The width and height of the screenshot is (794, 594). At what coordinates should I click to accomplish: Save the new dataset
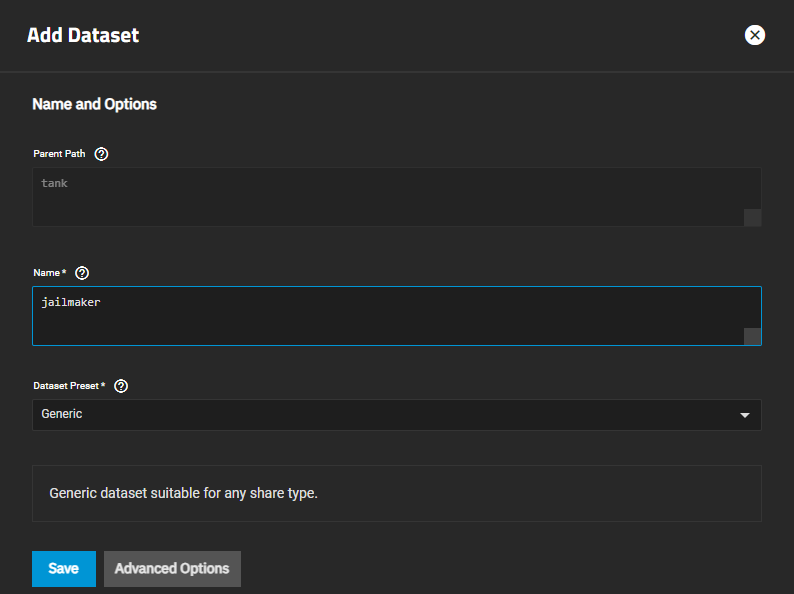(63, 568)
